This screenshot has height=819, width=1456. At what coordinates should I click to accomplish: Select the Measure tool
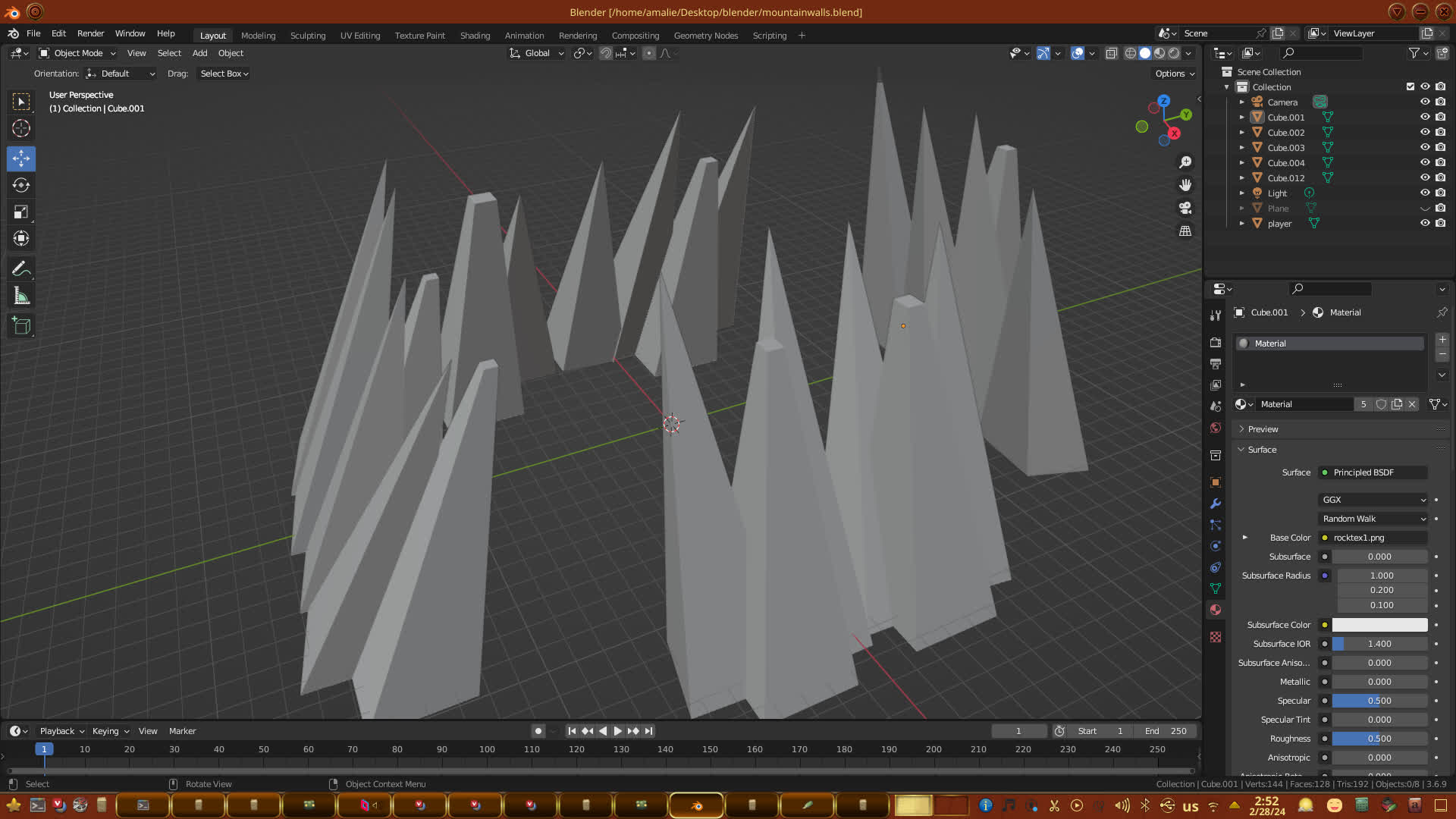(x=21, y=297)
